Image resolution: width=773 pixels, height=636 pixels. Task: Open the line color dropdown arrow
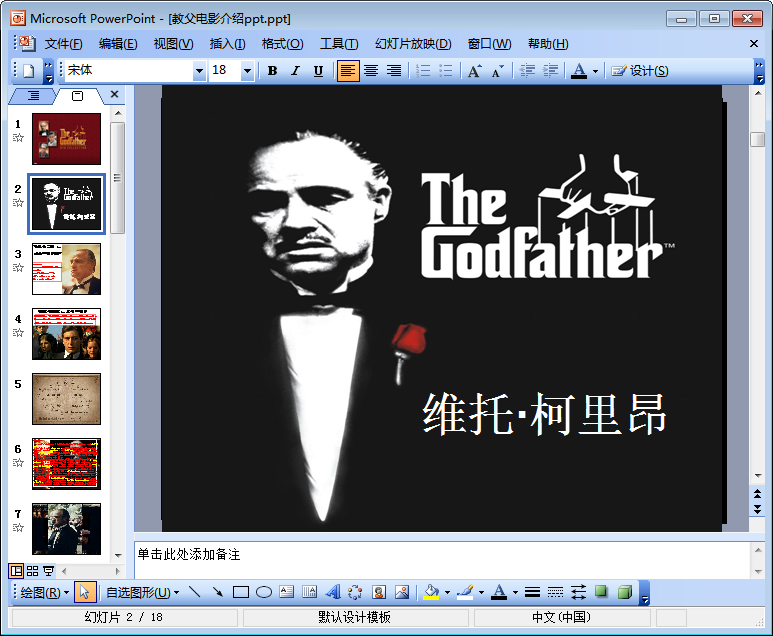coord(481,592)
